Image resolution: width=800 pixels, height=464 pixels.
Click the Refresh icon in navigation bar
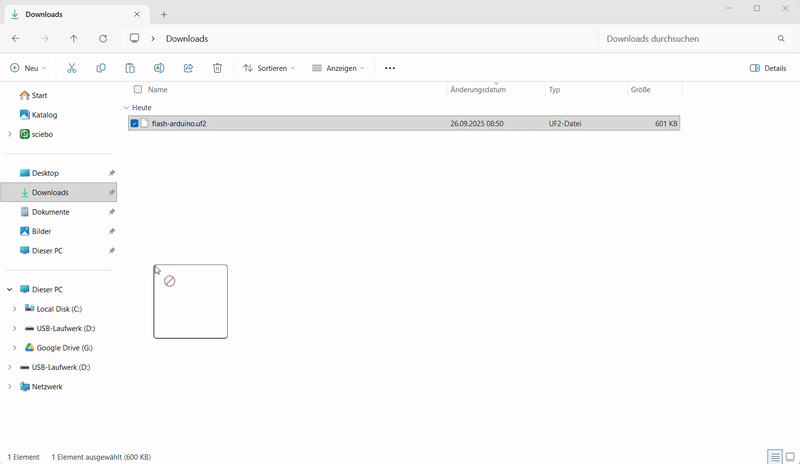coord(103,39)
